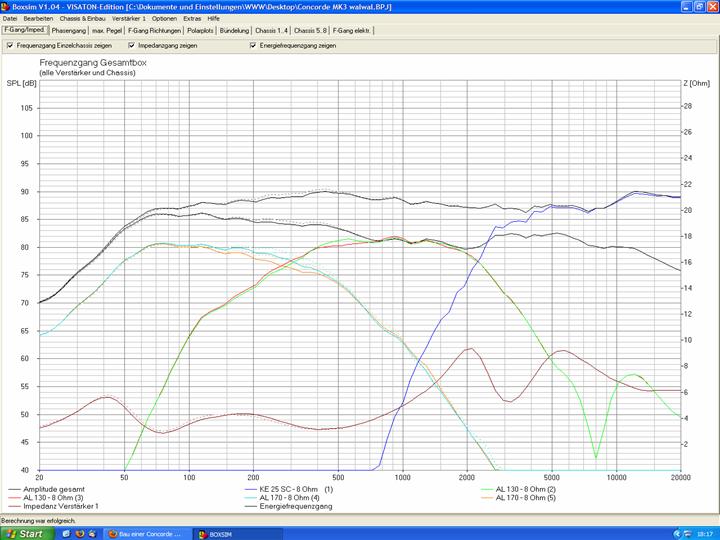Open the Extras menu

[192, 18]
